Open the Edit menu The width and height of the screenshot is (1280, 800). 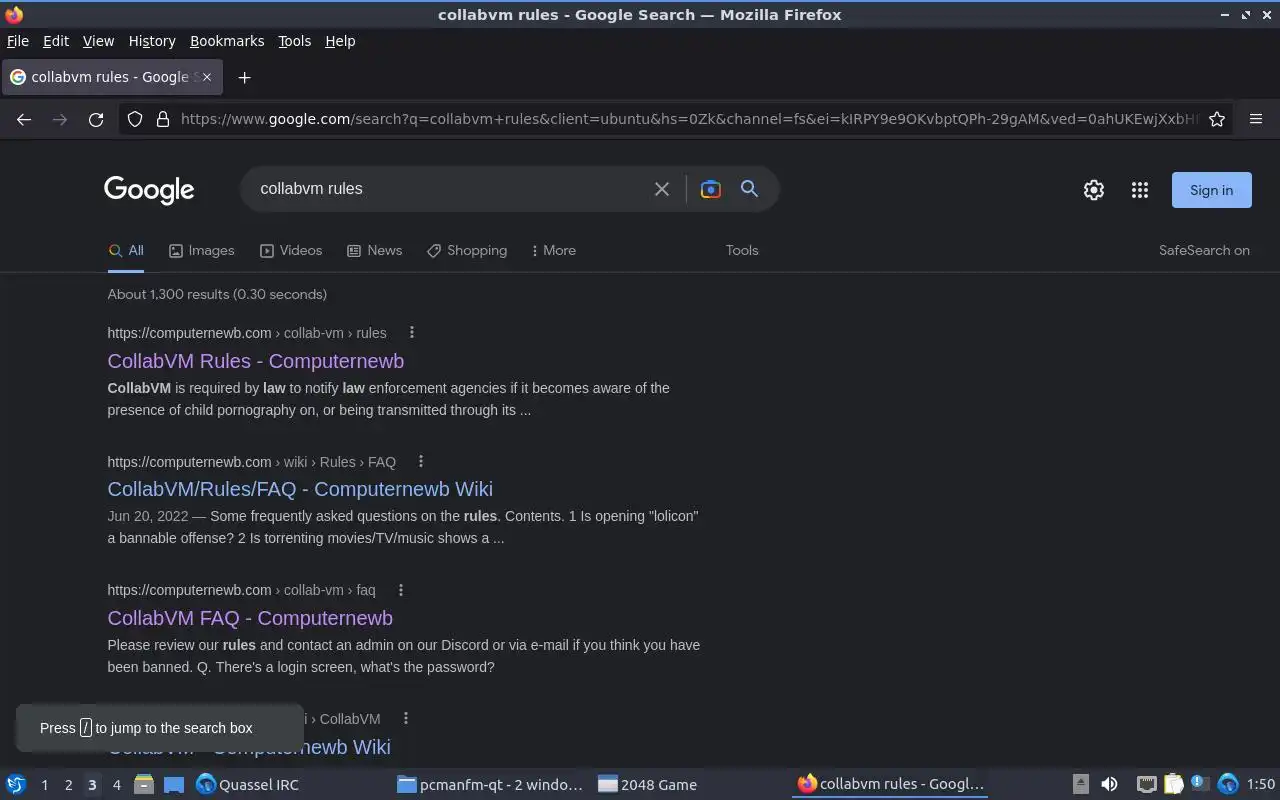(56, 41)
